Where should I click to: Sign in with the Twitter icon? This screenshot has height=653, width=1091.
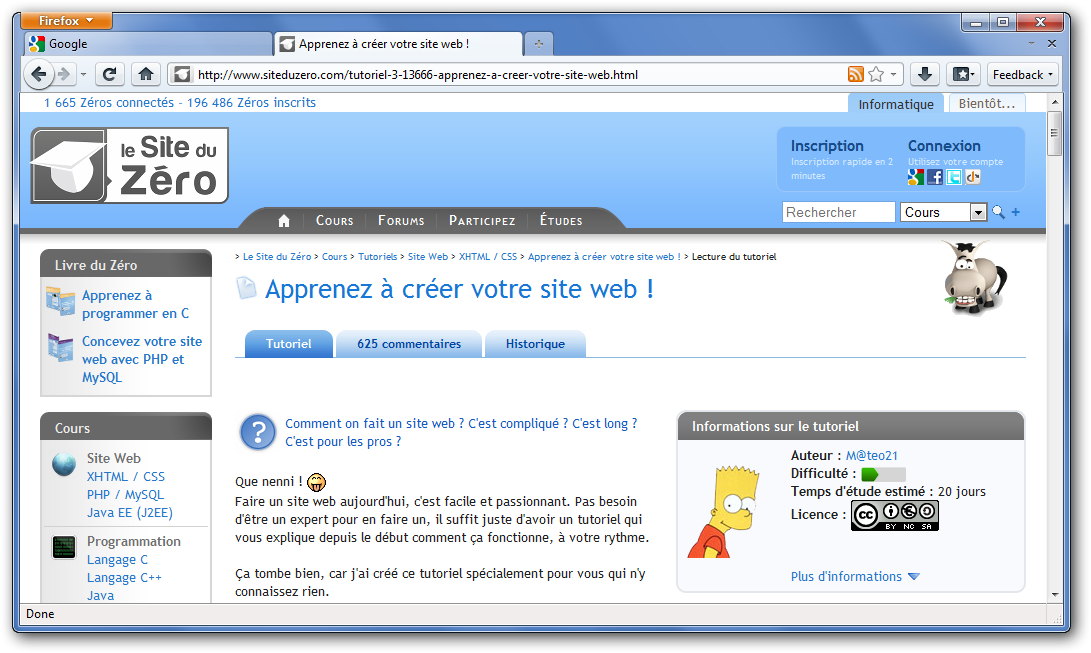point(954,177)
